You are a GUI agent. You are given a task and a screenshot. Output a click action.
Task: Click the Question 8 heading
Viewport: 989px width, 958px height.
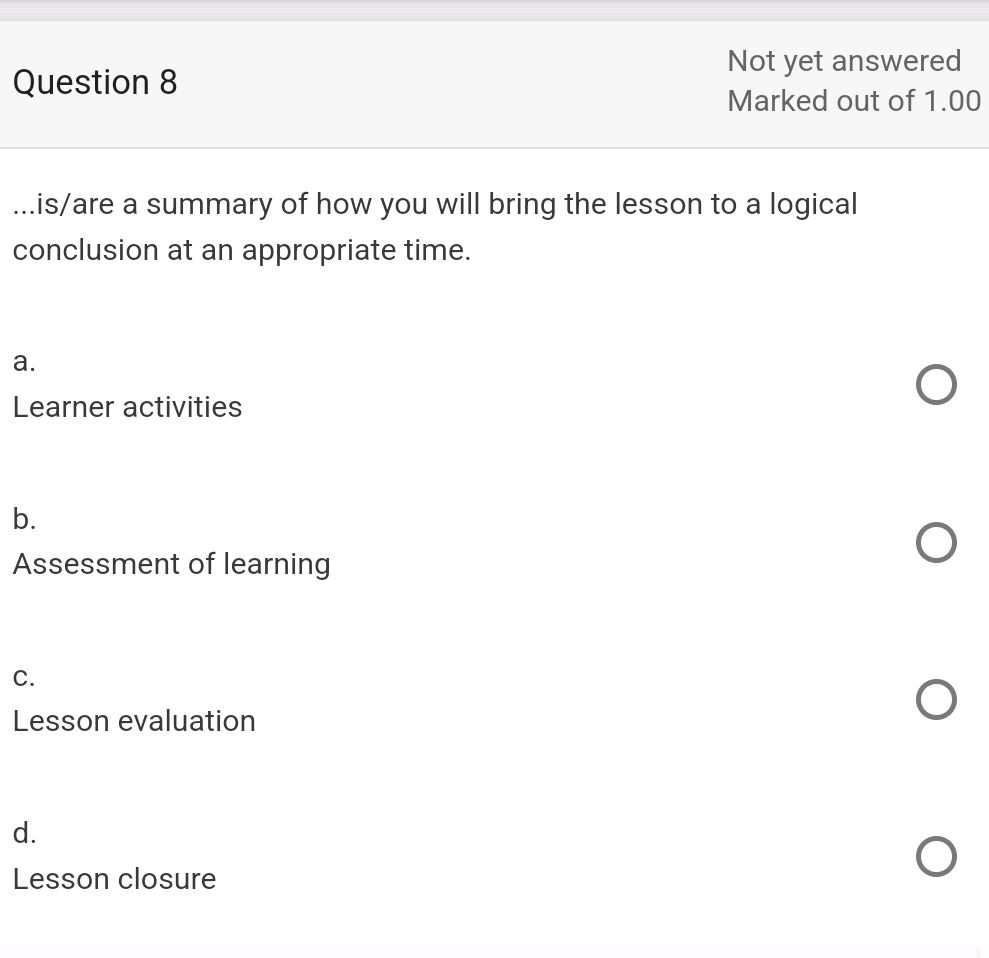[95, 82]
